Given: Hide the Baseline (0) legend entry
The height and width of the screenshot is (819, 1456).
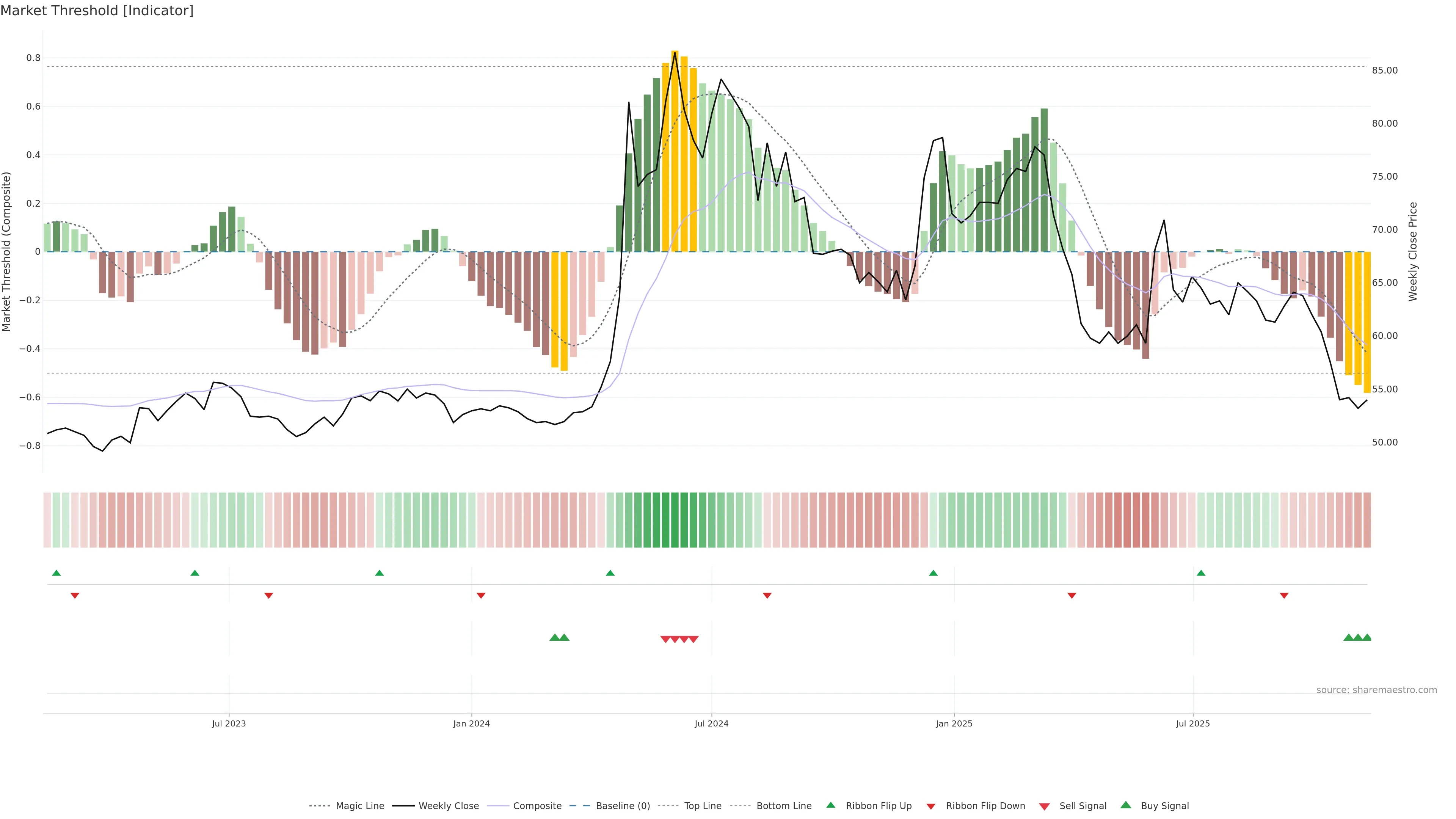Looking at the screenshot, I should 623,806.
